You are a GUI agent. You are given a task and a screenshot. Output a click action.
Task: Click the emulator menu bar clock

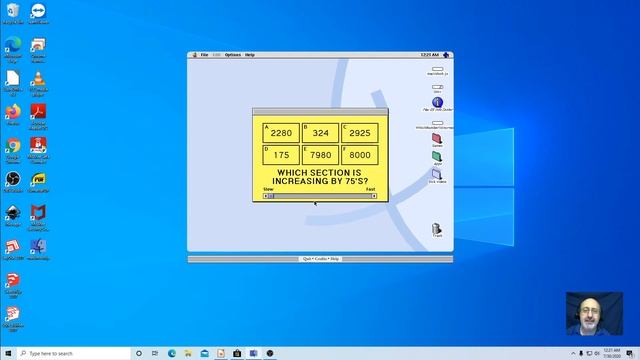(429, 55)
